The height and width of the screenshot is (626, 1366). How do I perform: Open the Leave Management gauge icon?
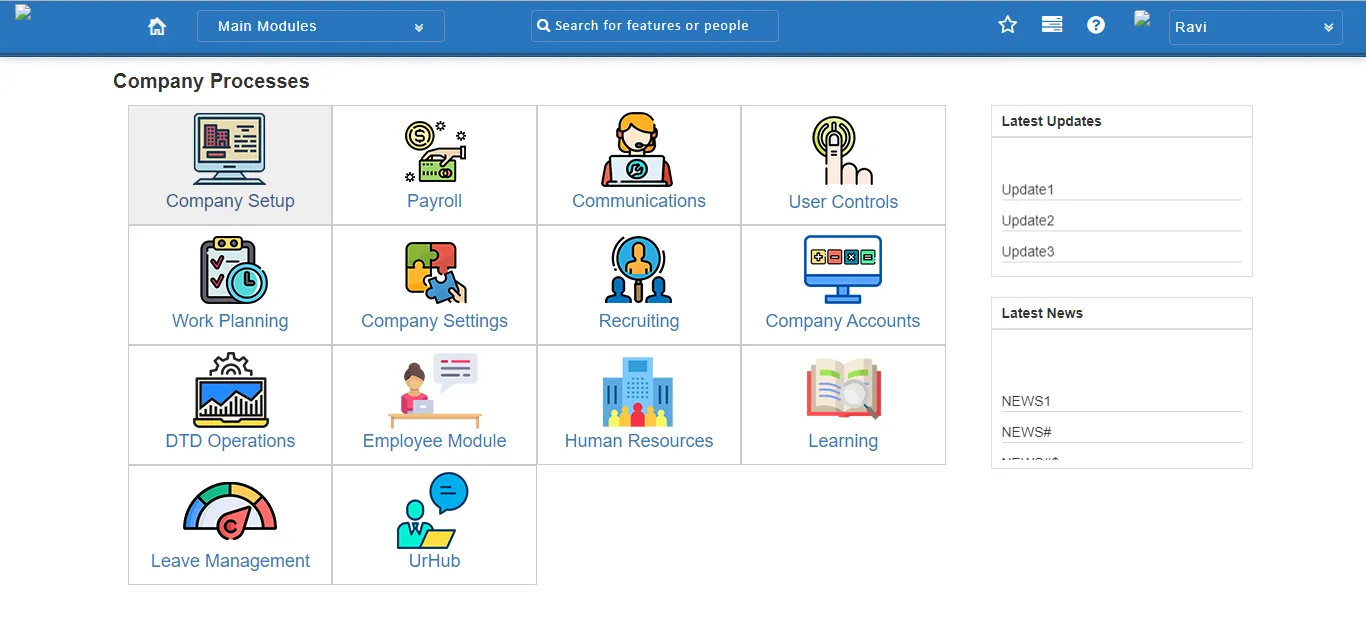tap(229, 510)
